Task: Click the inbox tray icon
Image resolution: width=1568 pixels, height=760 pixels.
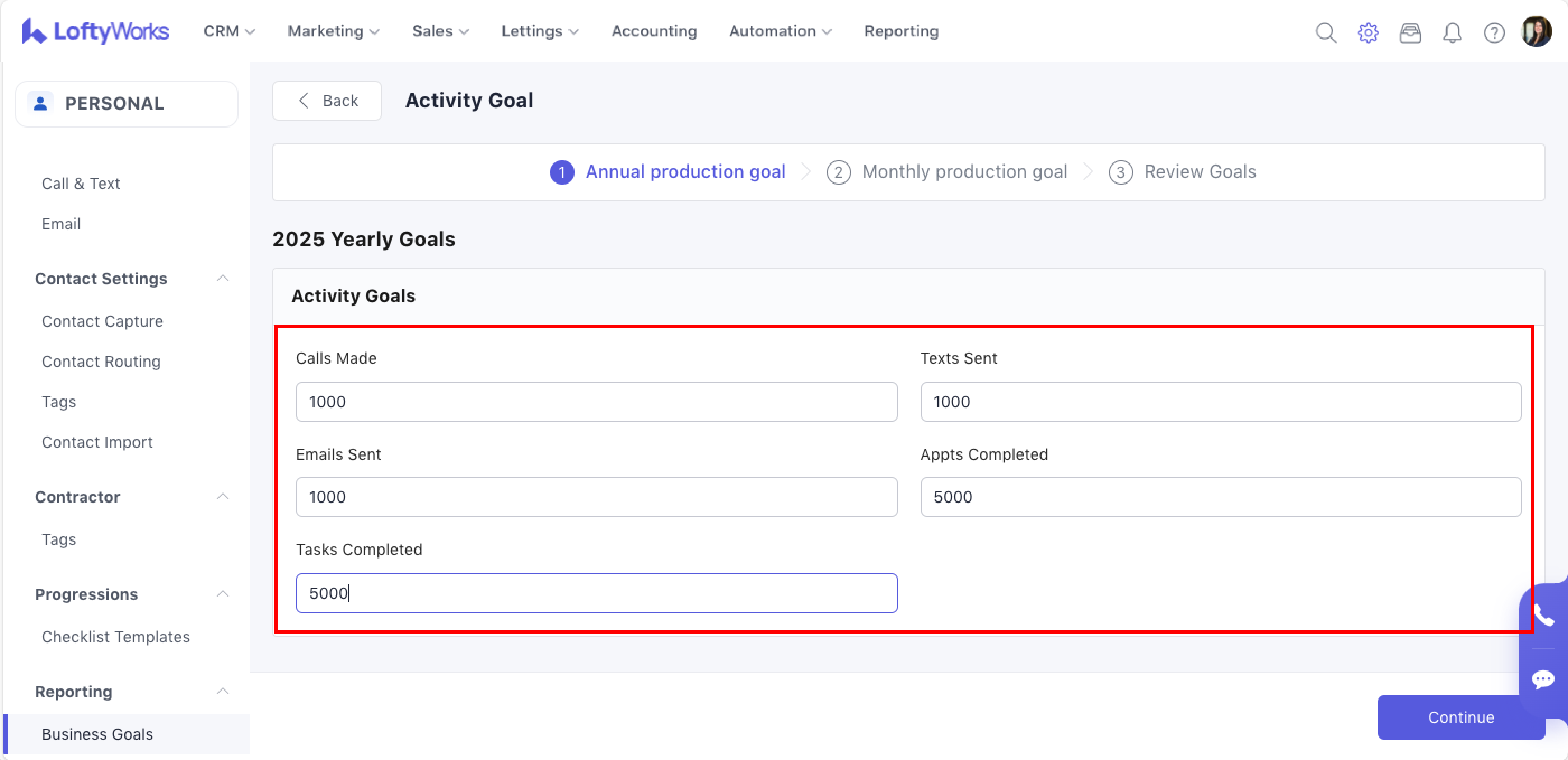Action: click(1410, 32)
